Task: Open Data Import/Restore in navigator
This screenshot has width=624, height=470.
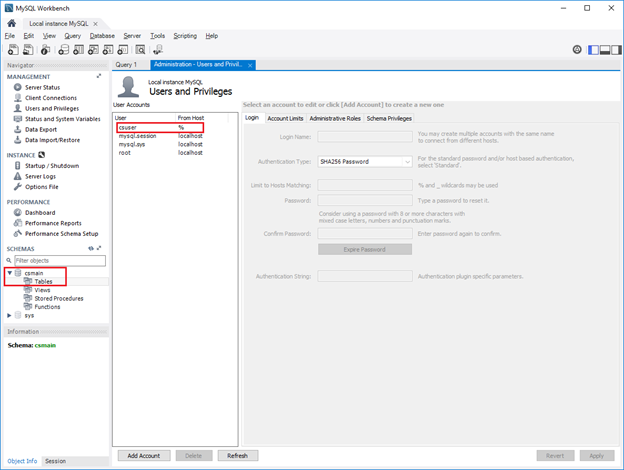Action: [52, 140]
